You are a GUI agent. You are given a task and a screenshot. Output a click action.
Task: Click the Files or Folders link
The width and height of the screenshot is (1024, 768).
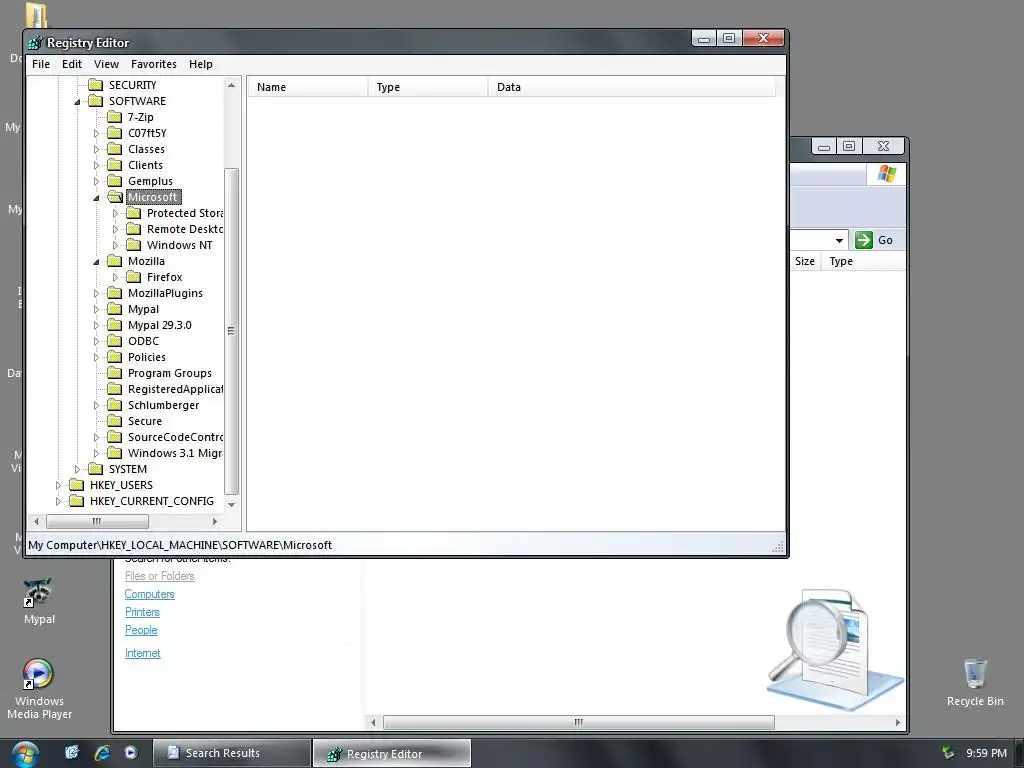coord(159,575)
